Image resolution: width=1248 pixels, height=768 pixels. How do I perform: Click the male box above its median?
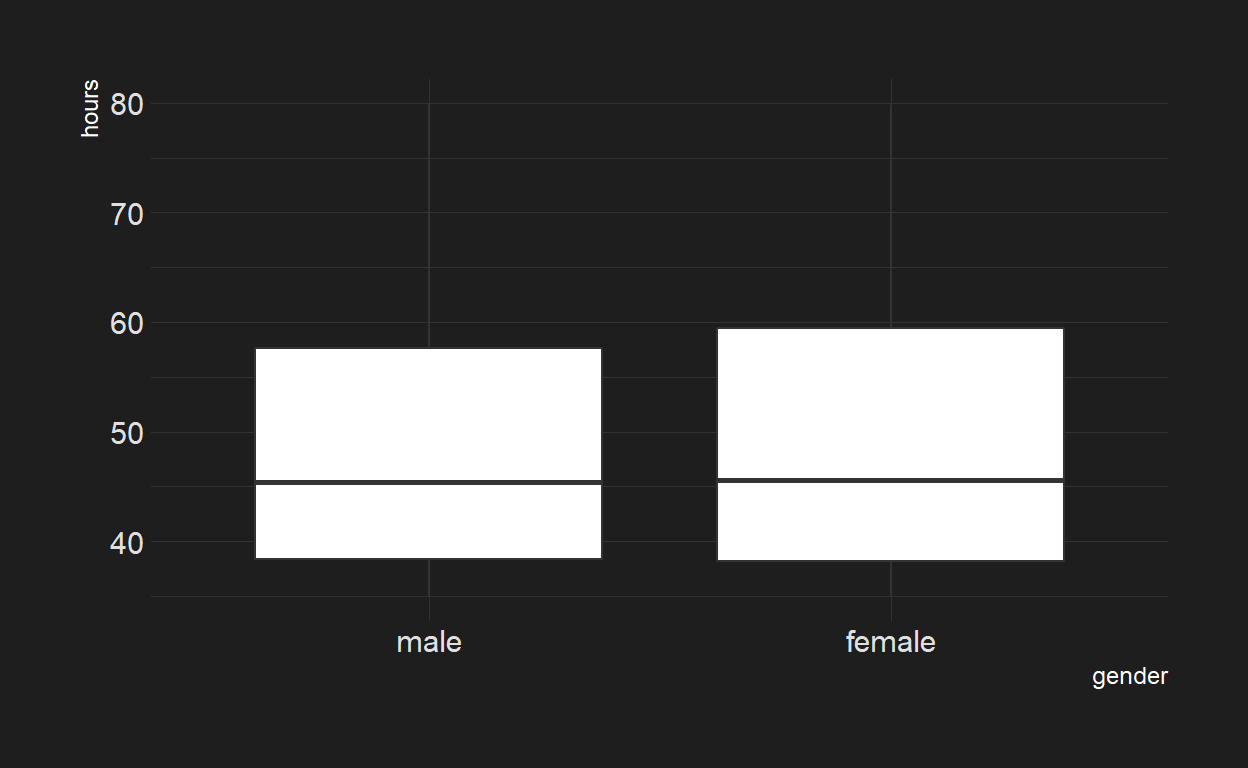(x=429, y=414)
